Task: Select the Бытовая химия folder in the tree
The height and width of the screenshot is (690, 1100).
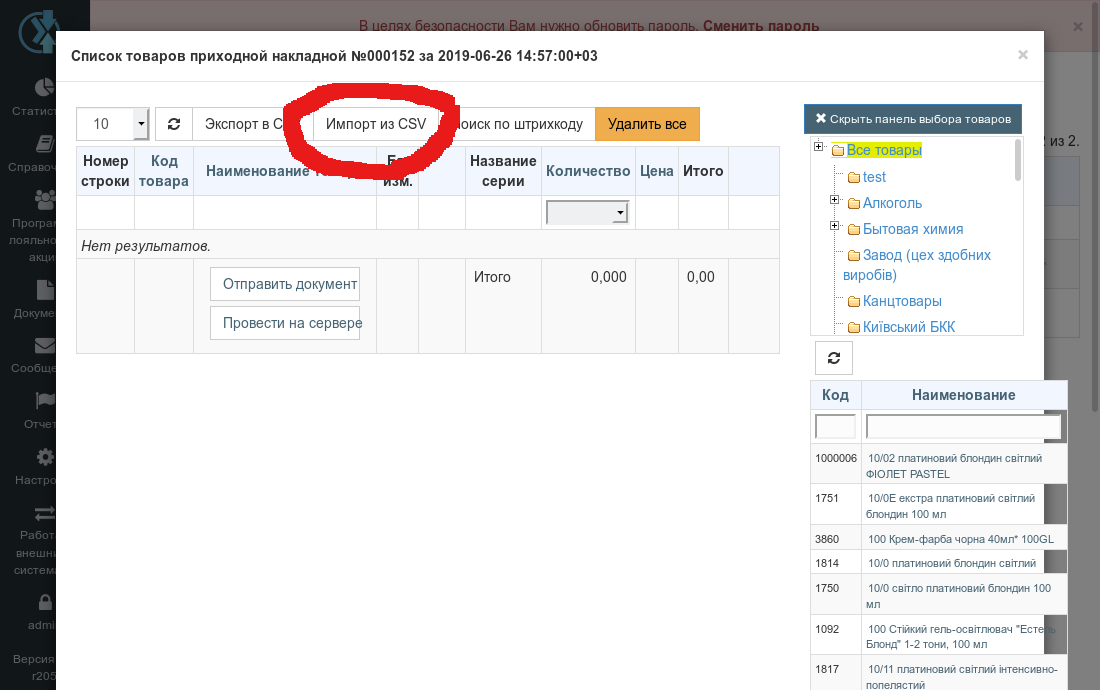Action: tap(912, 229)
